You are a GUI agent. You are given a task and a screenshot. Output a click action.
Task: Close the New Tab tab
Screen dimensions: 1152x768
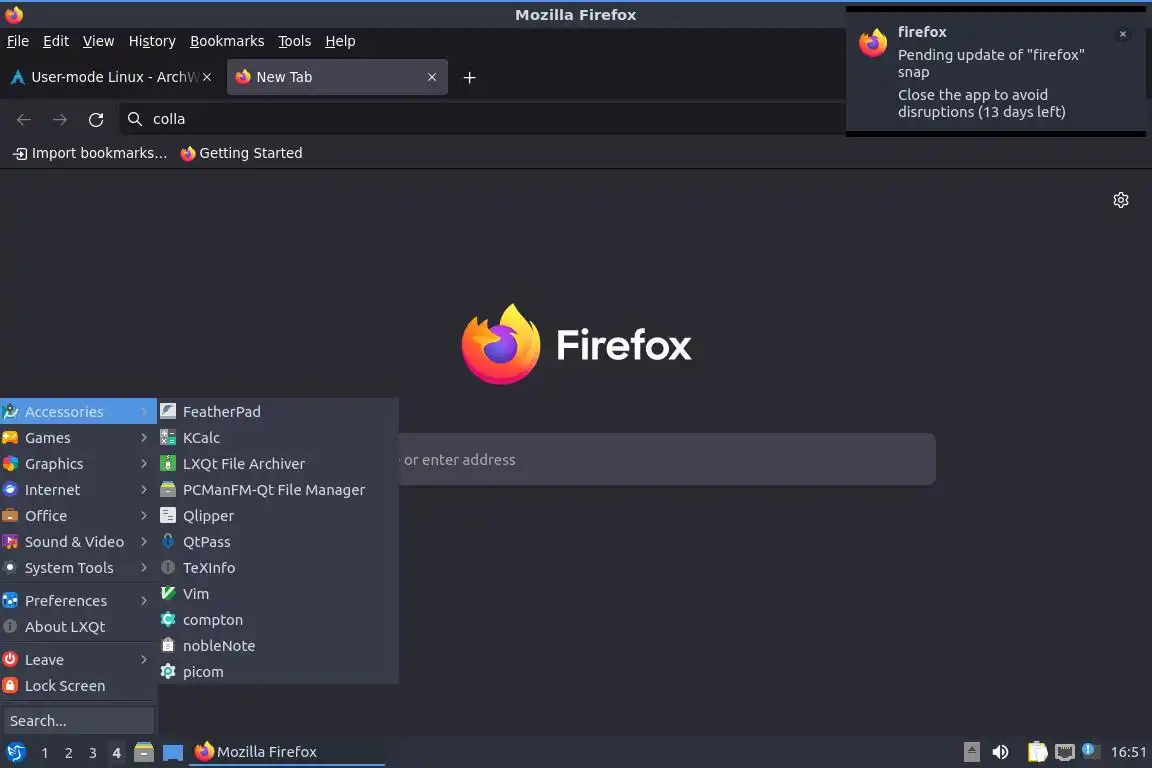pos(432,77)
